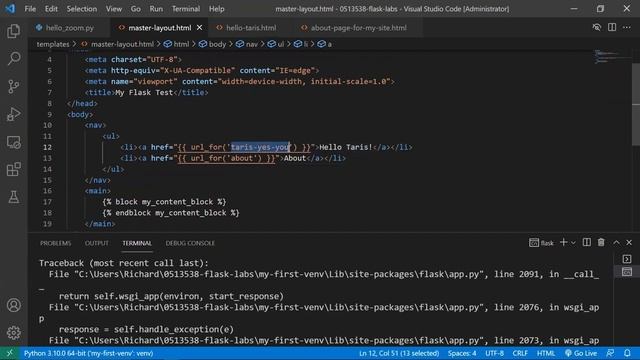This screenshot has width=640, height=360.
Task: Click the nav breadcrumb item
Action: point(247,44)
